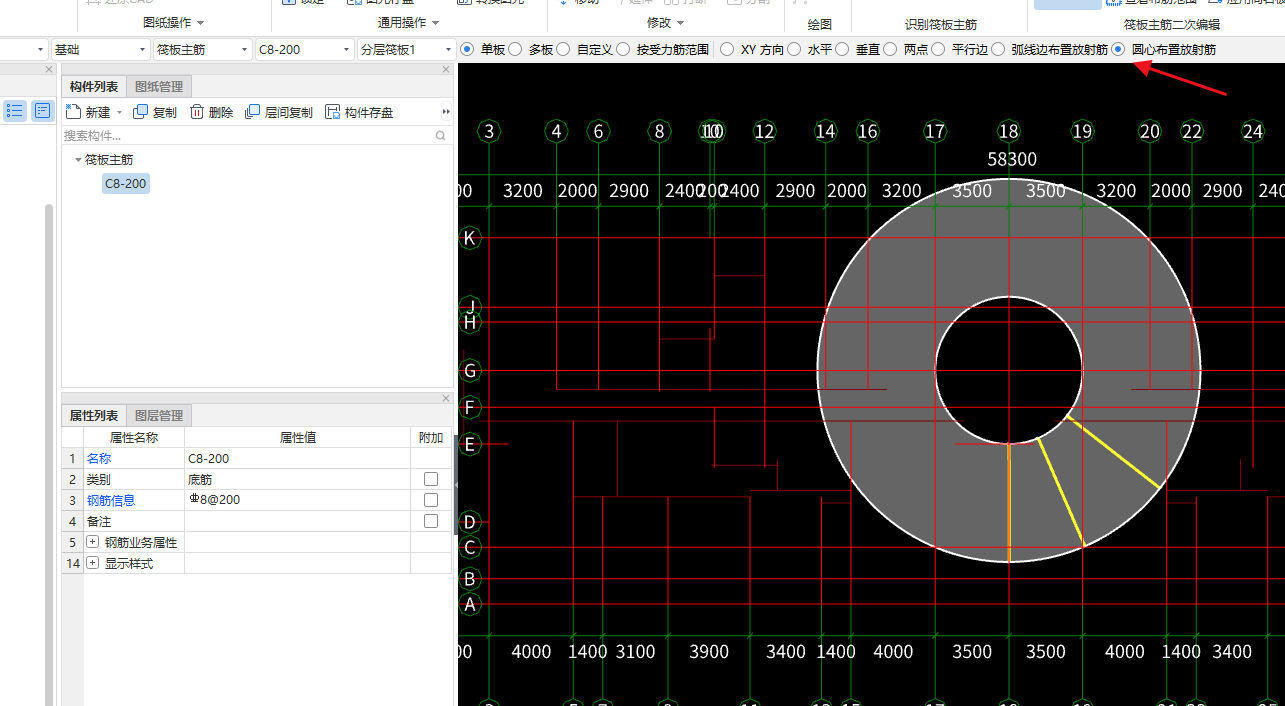The width and height of the screenshot is (1285, 706).
Task: Open the 分层筏板1 dropdown
Action: (x=406, y=49)
